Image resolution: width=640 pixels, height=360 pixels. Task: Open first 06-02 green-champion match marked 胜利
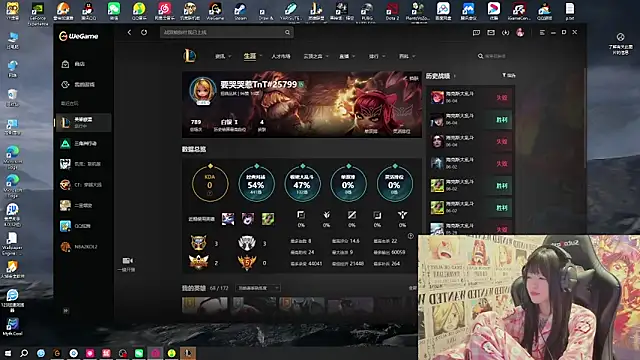click(x=471, y=186)
